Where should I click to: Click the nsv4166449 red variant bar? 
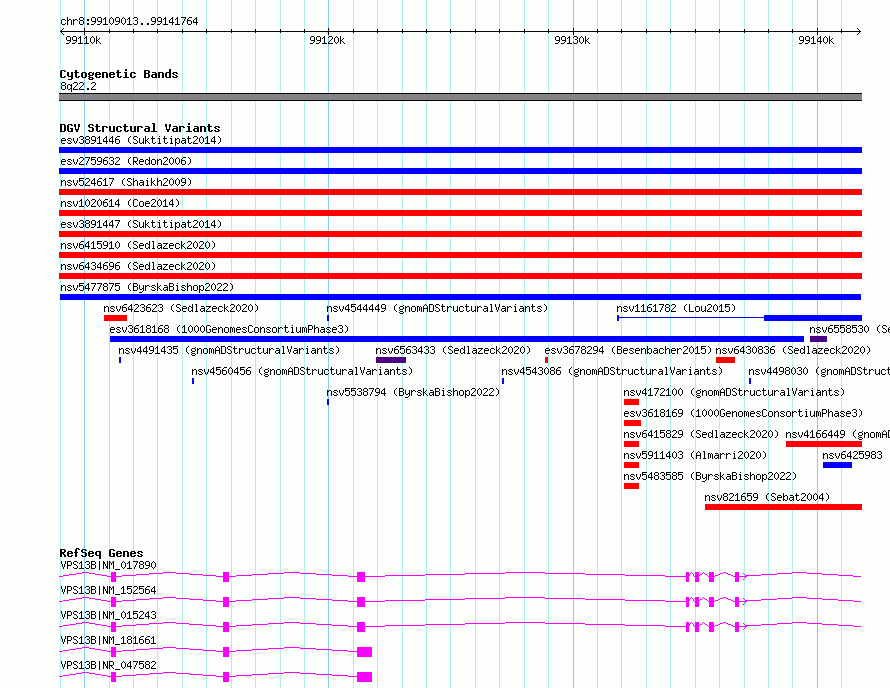pos(824,444)
